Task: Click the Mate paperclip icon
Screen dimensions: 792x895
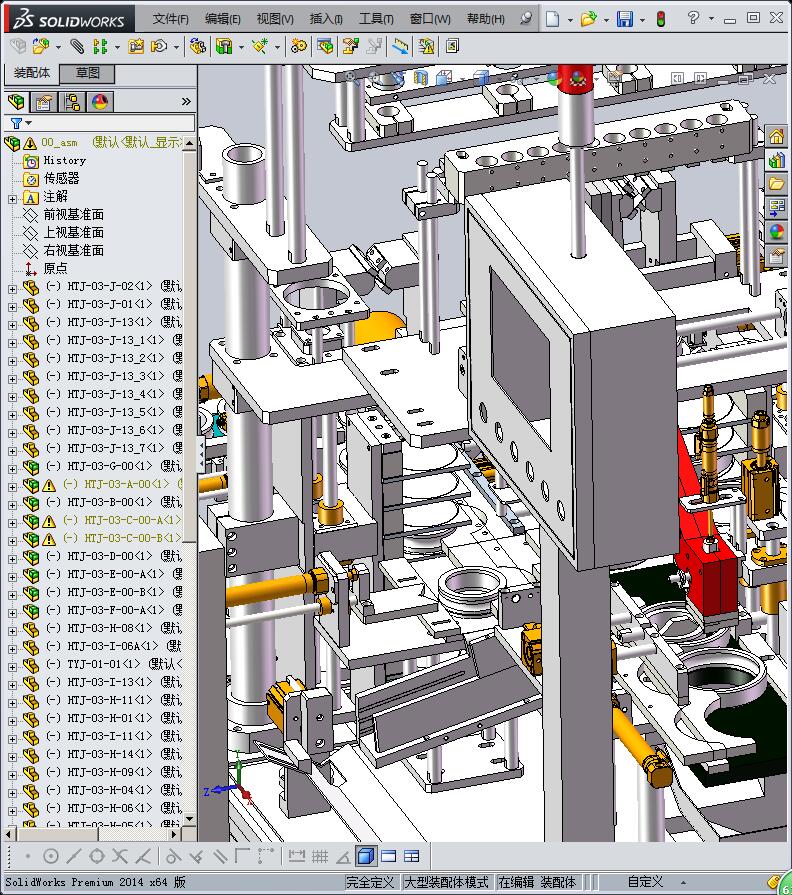Action: click(76, 46)
